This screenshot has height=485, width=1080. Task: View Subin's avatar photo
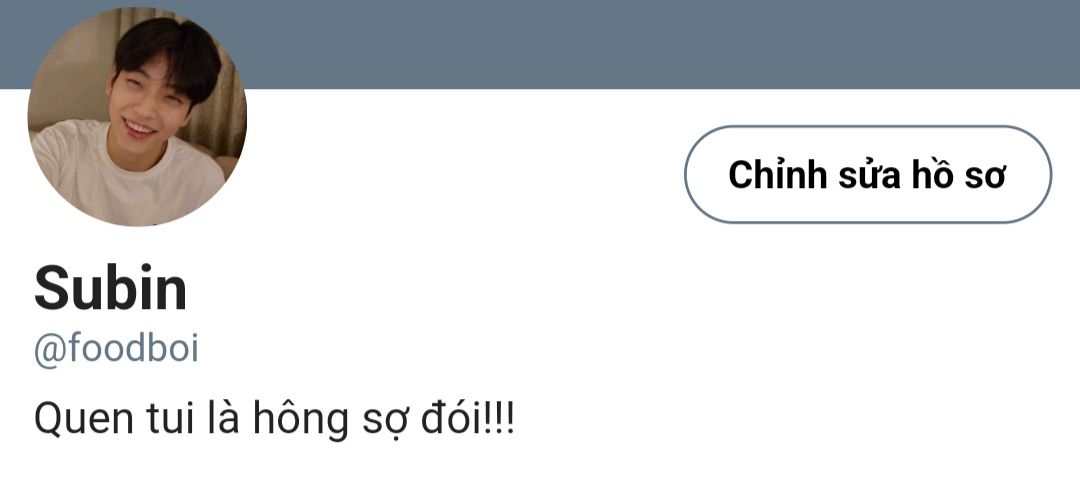coord(137,117)
